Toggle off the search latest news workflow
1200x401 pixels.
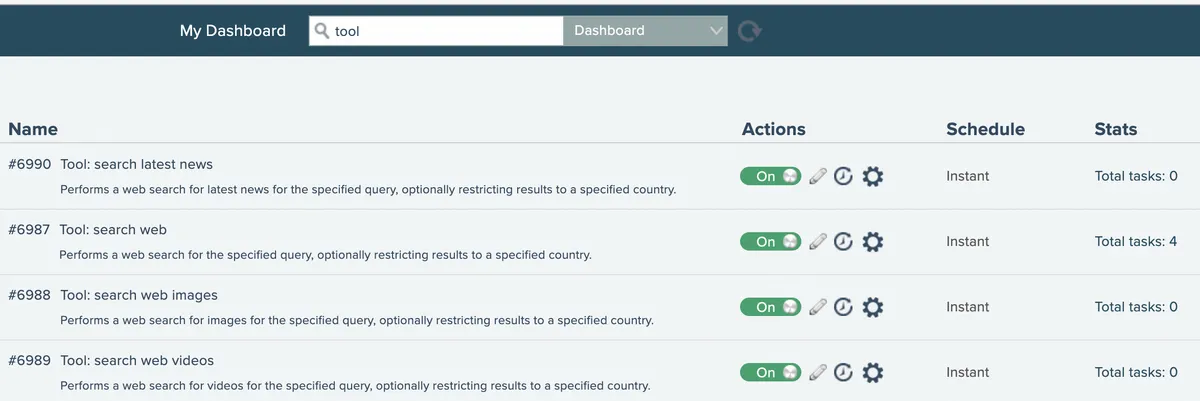770,176
